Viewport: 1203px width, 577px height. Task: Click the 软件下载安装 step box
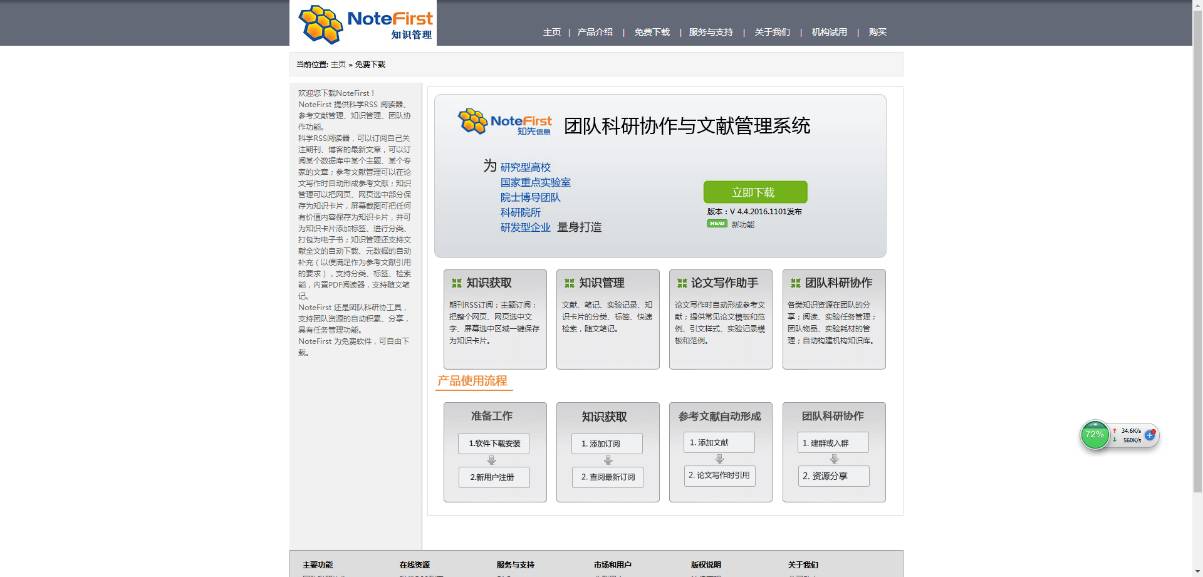coord(494,443)
